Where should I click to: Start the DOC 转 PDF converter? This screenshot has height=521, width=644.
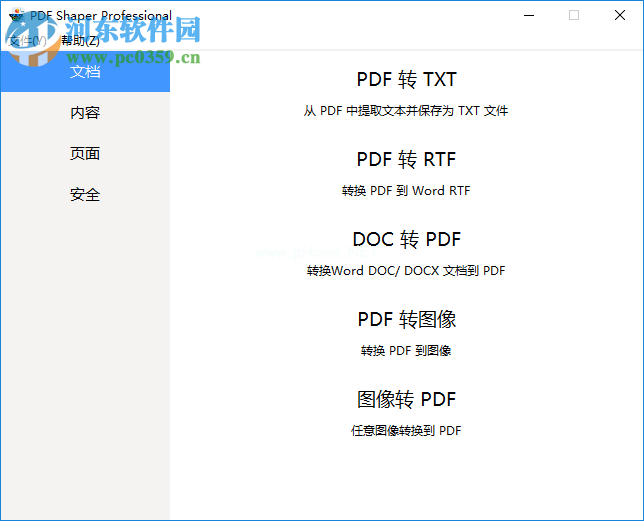tap(407, 239)
